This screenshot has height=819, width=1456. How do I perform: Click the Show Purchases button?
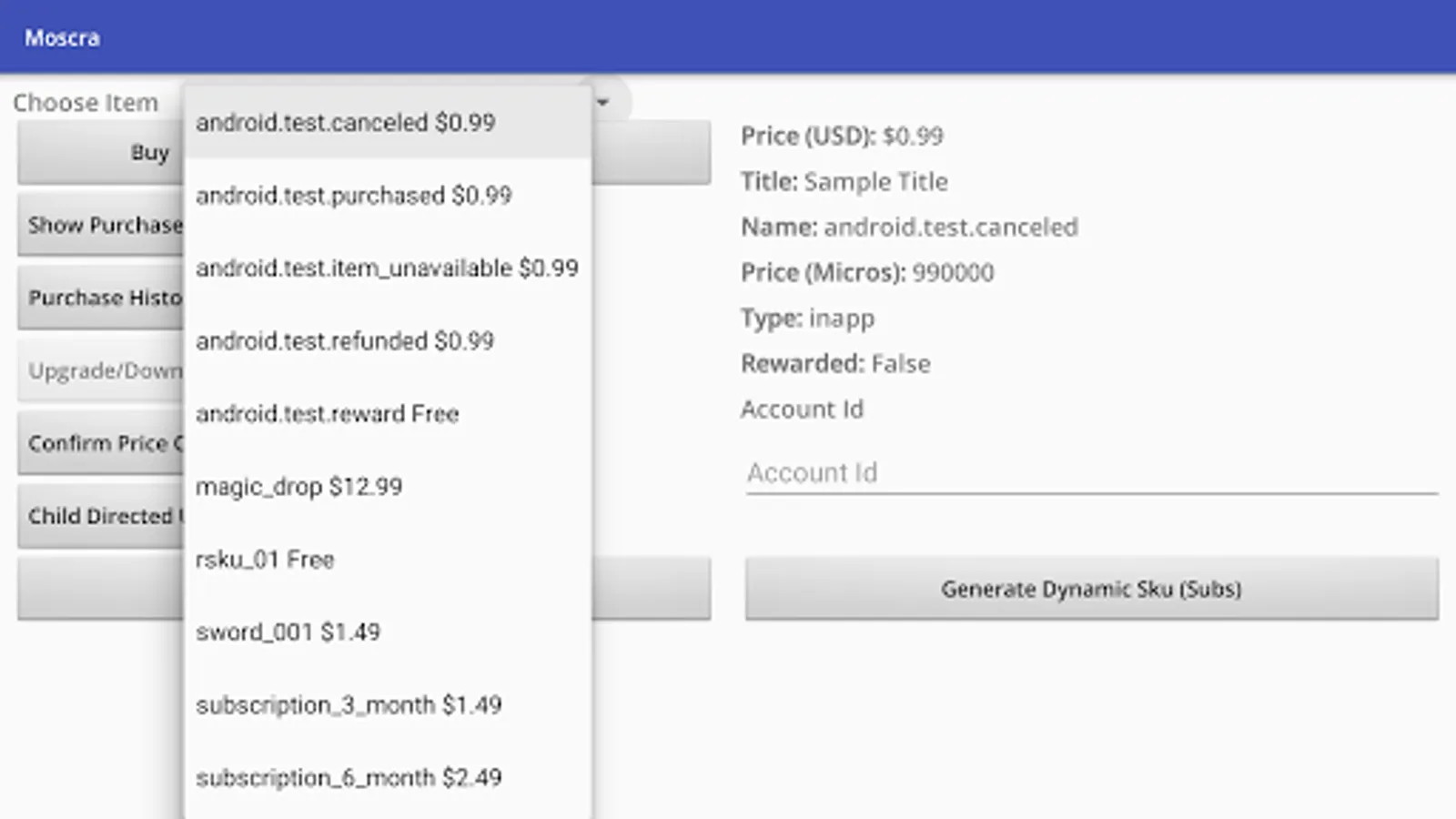coord(100,225)
